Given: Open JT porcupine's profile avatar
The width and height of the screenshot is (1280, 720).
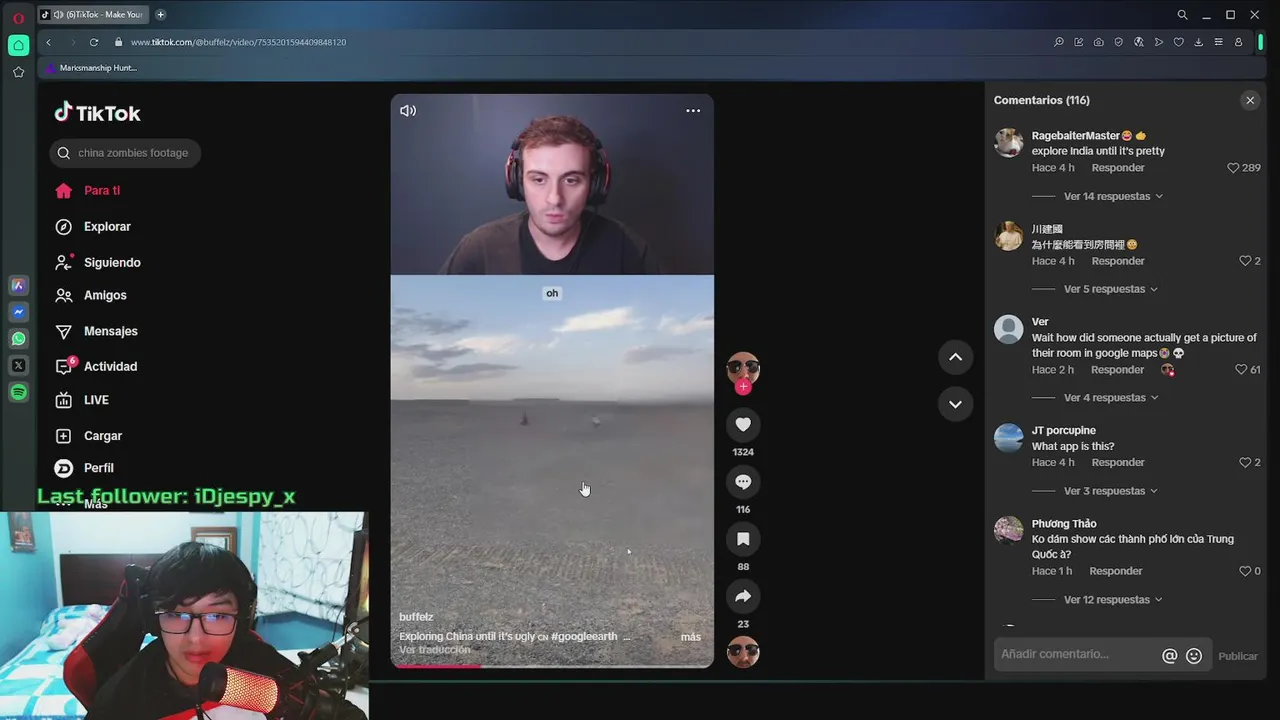Looking at the screenshot, I should coord(1009,437).
